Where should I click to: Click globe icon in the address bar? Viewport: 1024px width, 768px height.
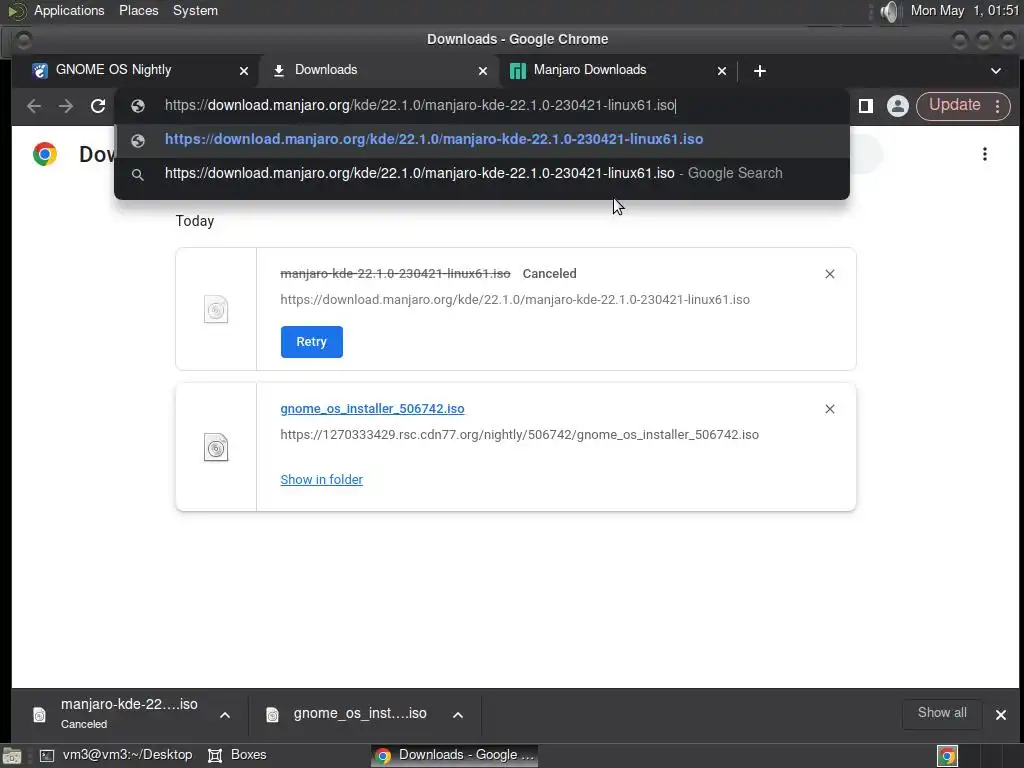[138, 106]
